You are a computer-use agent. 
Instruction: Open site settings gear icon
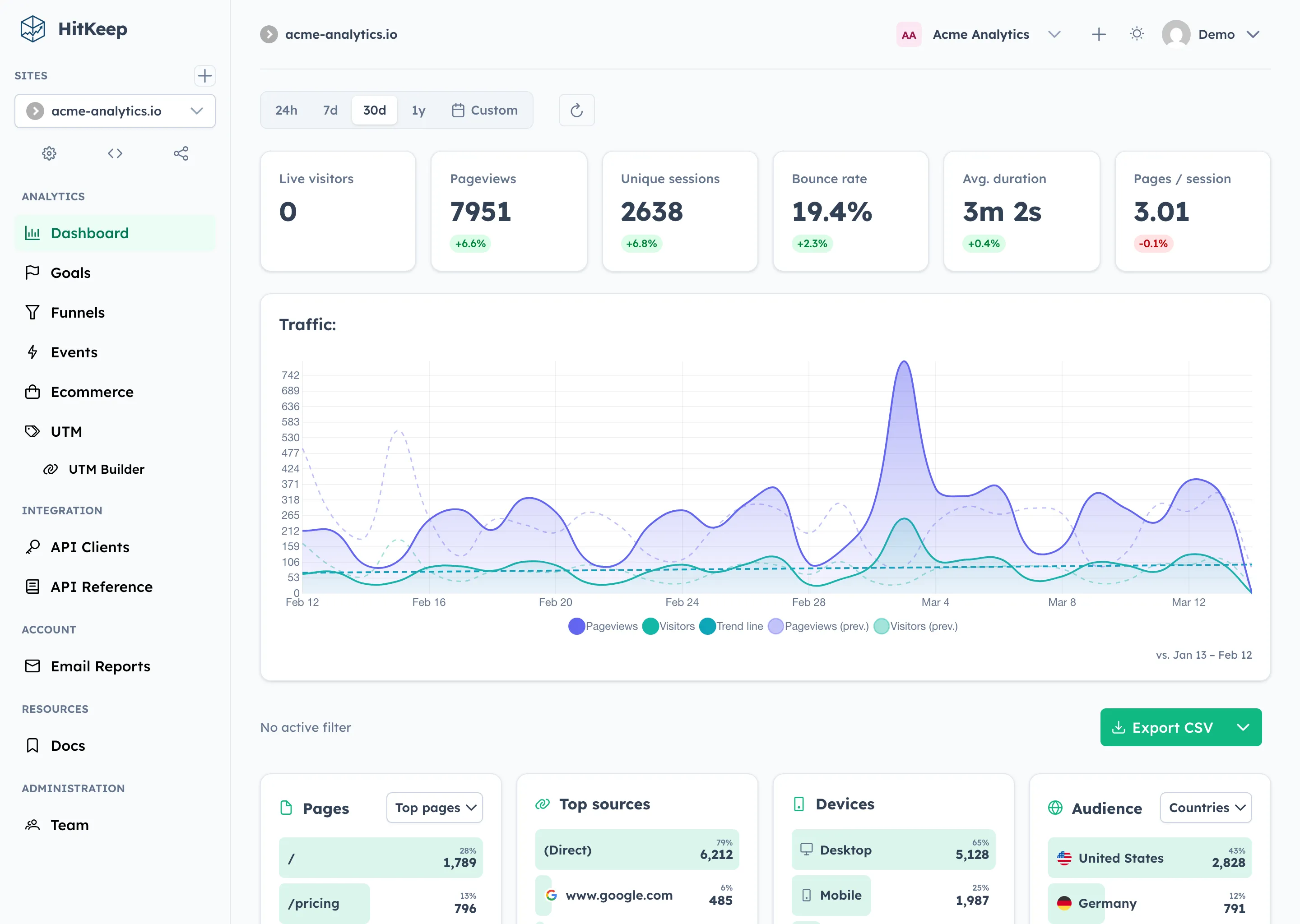point(49,152)
